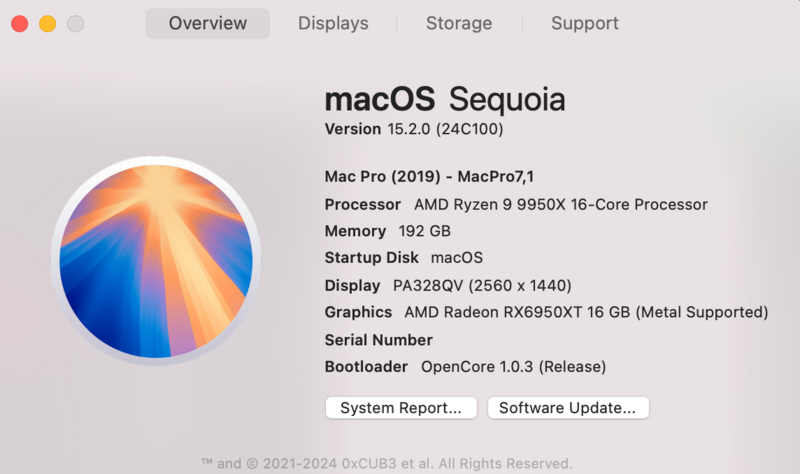Click the Graphics AMD Radeon RX6950XT line
Screen dimensions: 800x474
(x=546, y=312)
